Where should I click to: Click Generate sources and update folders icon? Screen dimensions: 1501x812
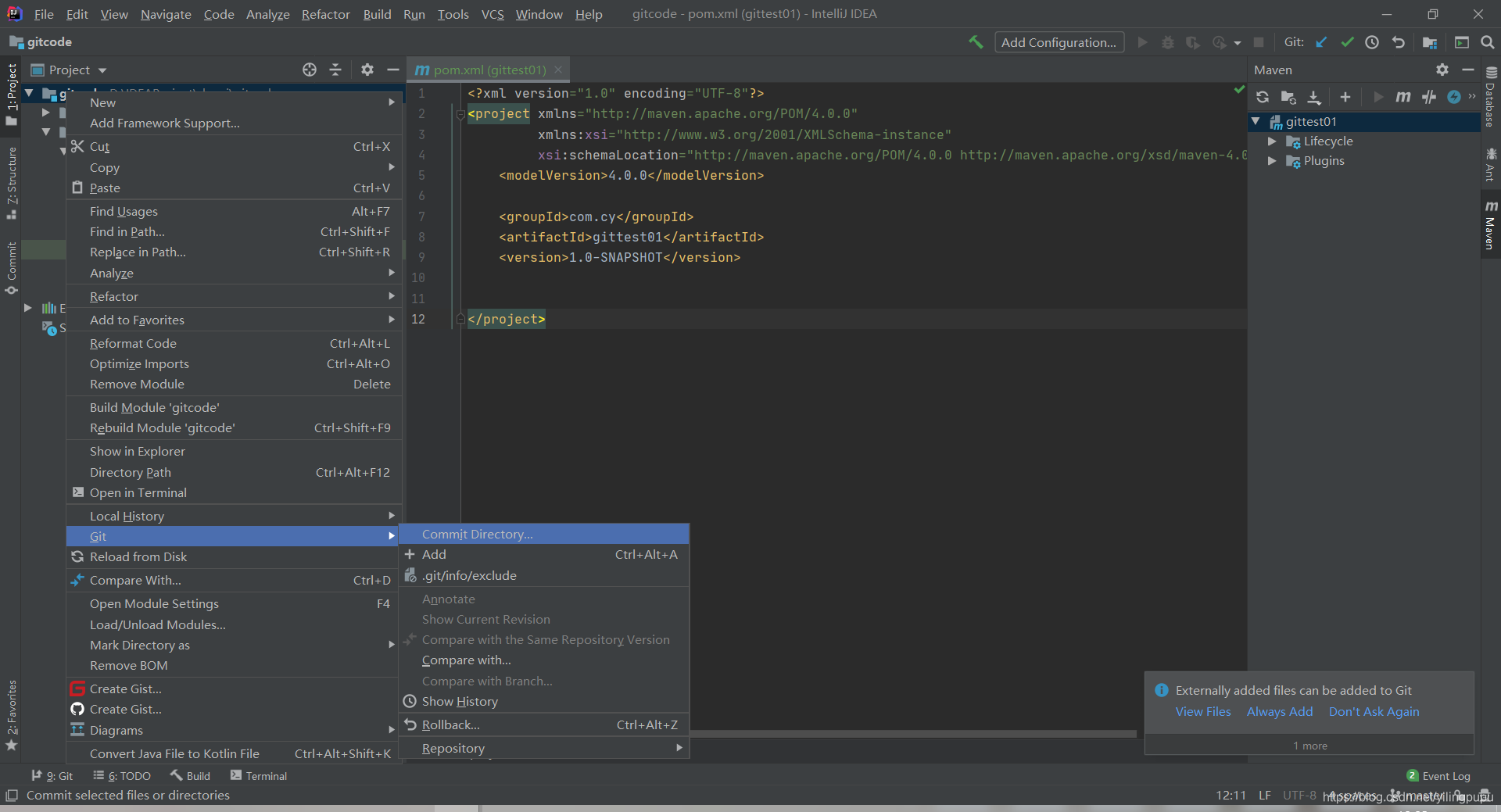coord(1288,97)
